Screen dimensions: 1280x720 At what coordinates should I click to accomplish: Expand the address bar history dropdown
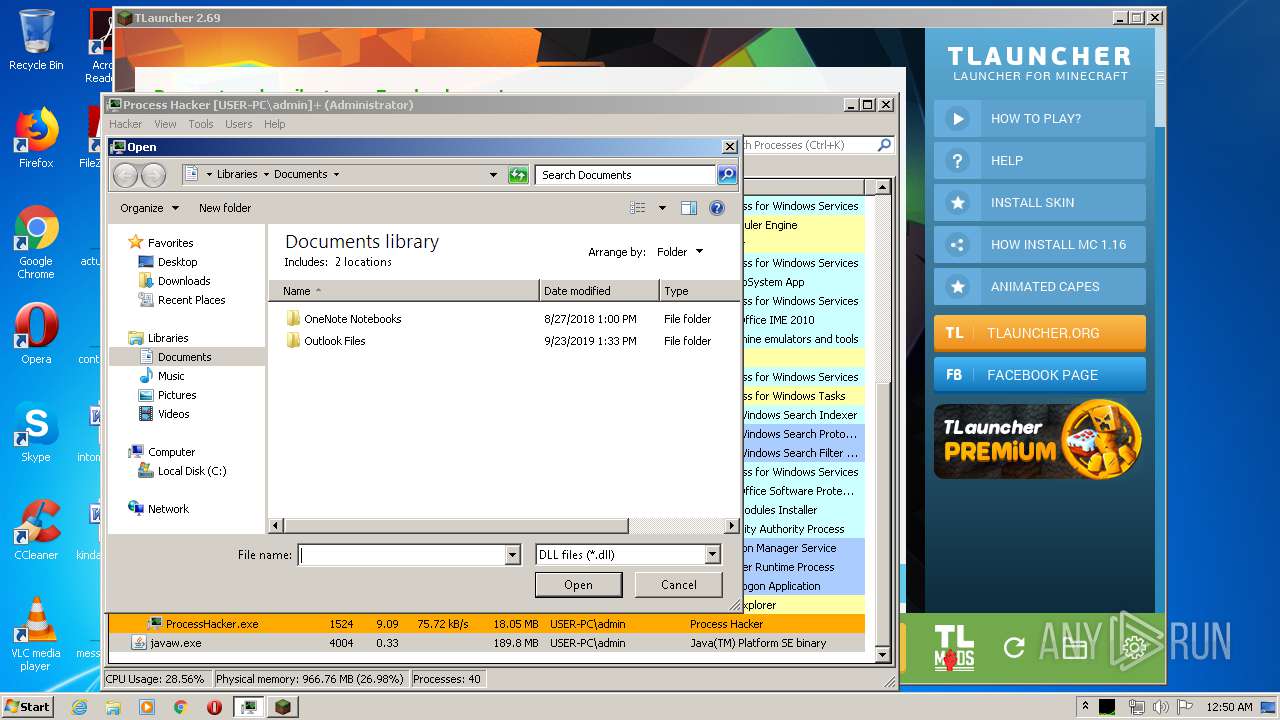pyautogui.click(x=493, y=175)
